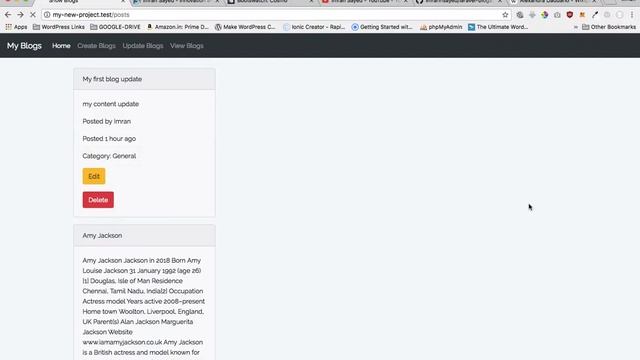640x360 pixels.
Task: Click the down-arrow download extension icon
Action: pos(532,15)
